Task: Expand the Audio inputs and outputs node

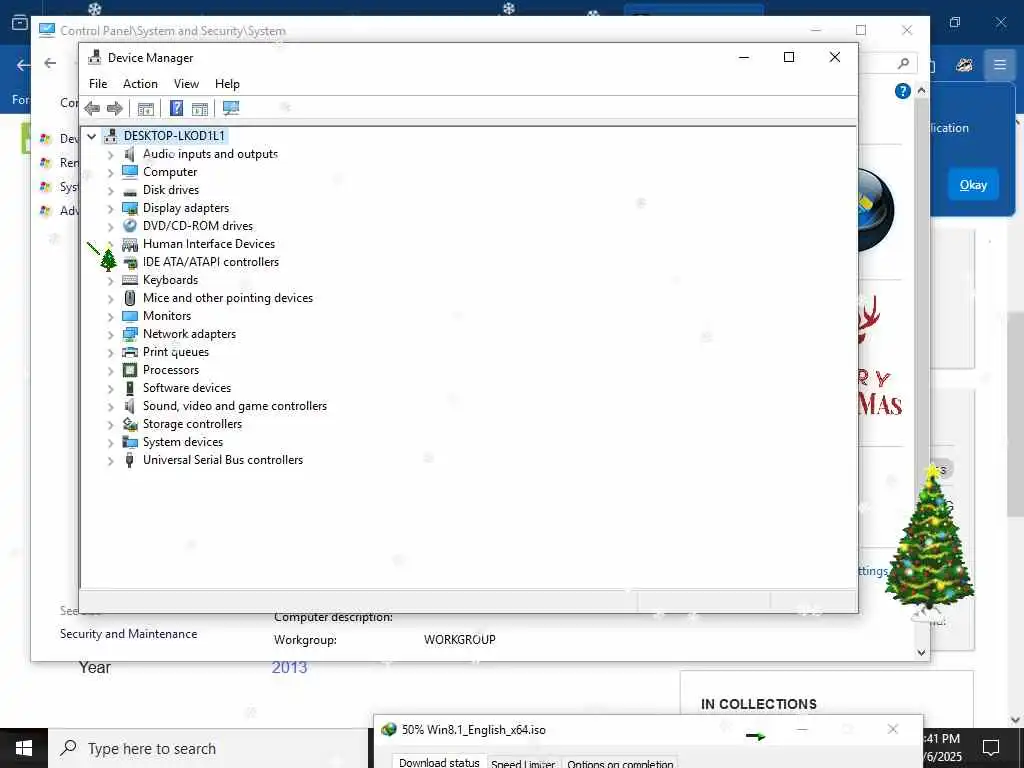Action: [110, 155]
